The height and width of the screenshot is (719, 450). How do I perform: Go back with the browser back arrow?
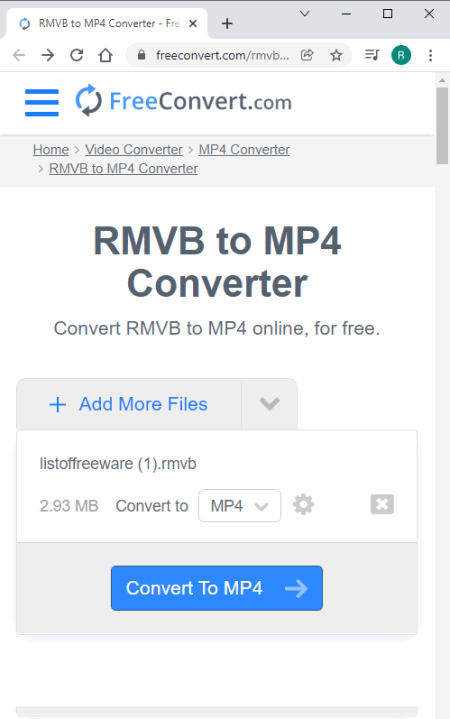(x=19, y=55)
